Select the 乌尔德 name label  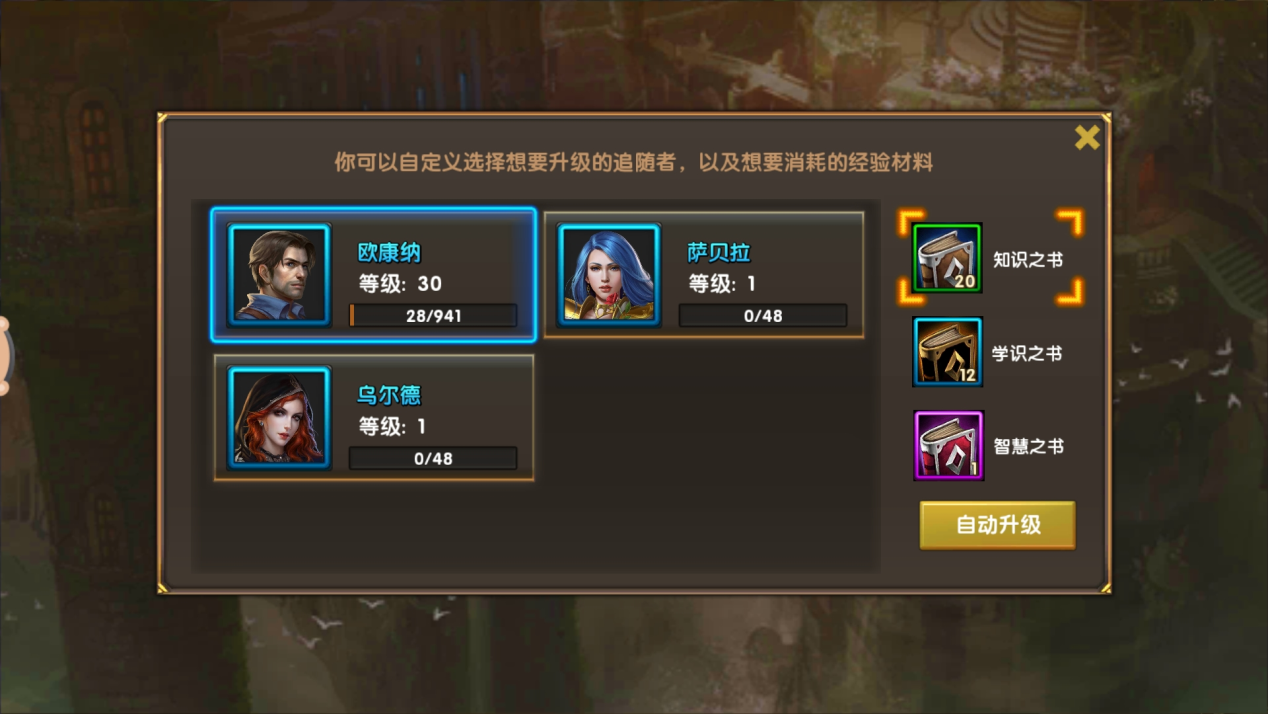389,395
